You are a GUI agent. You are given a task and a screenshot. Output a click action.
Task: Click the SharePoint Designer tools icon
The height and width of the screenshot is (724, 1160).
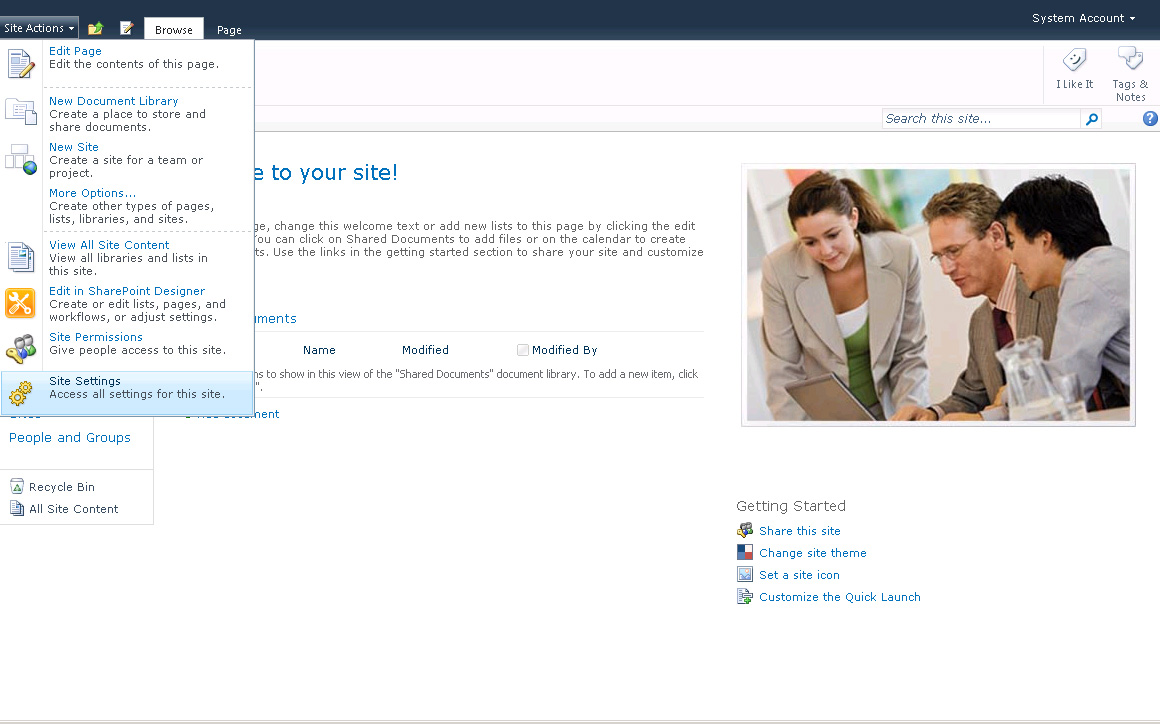[x=20, y=303]
